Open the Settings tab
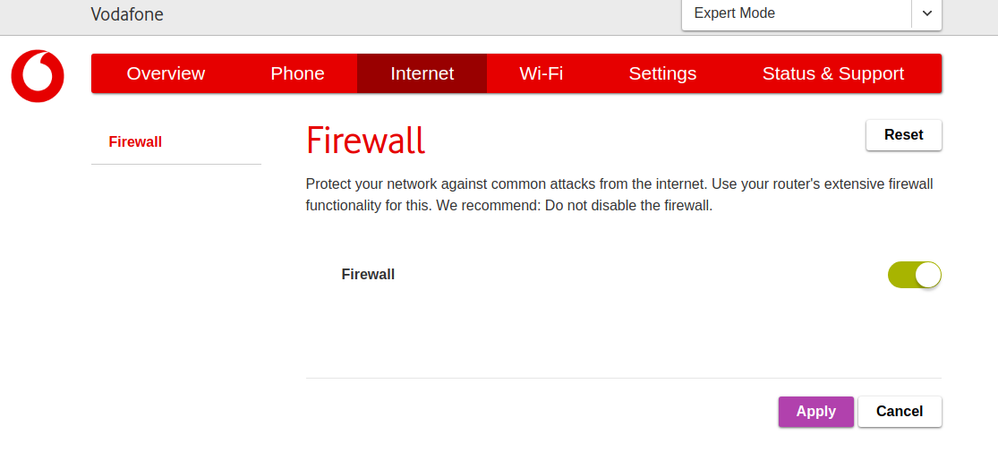The image size is (998, 452). coord(662,74)
